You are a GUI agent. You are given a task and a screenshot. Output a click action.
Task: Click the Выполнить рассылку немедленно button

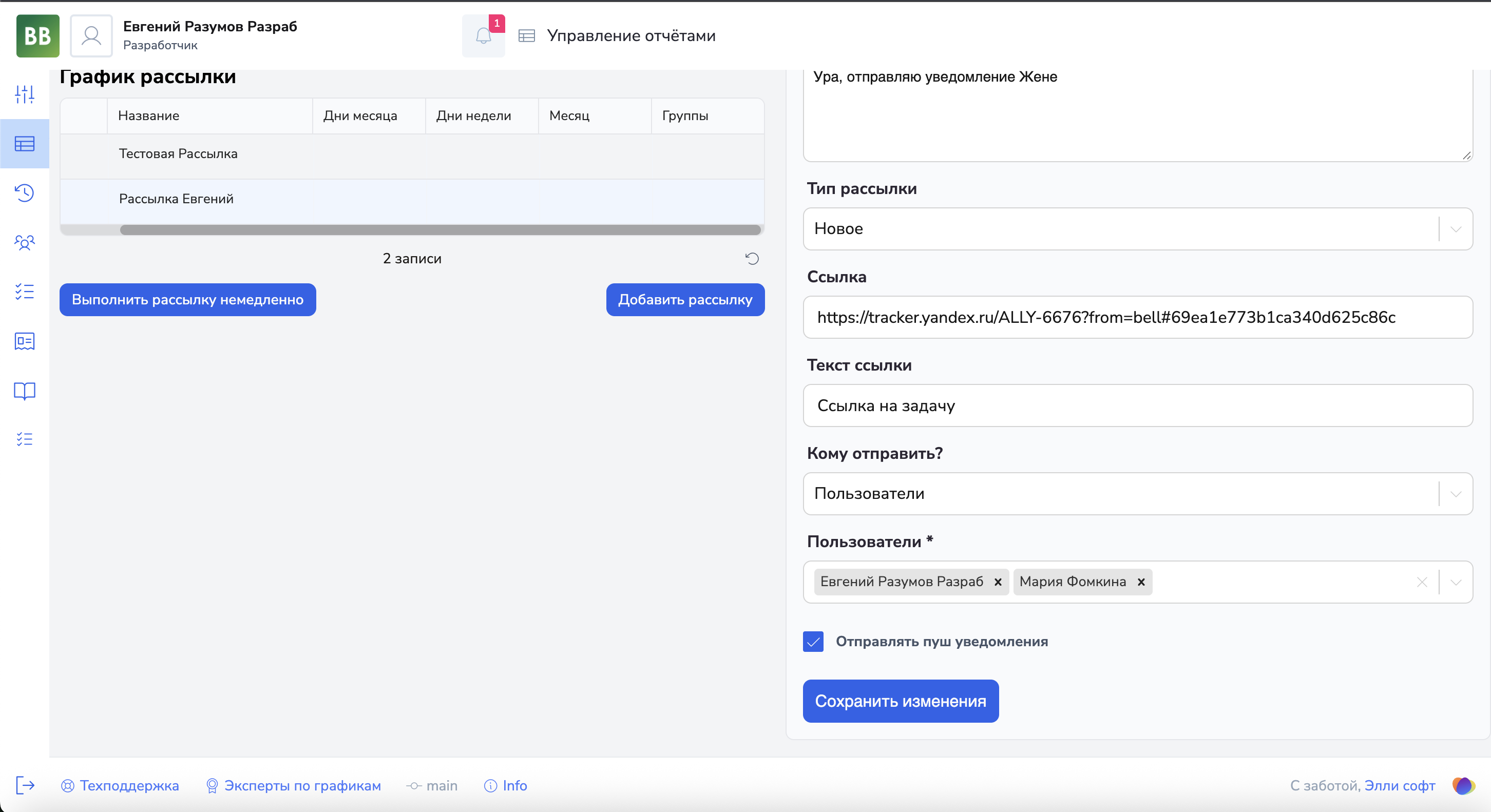pos(187,300)
